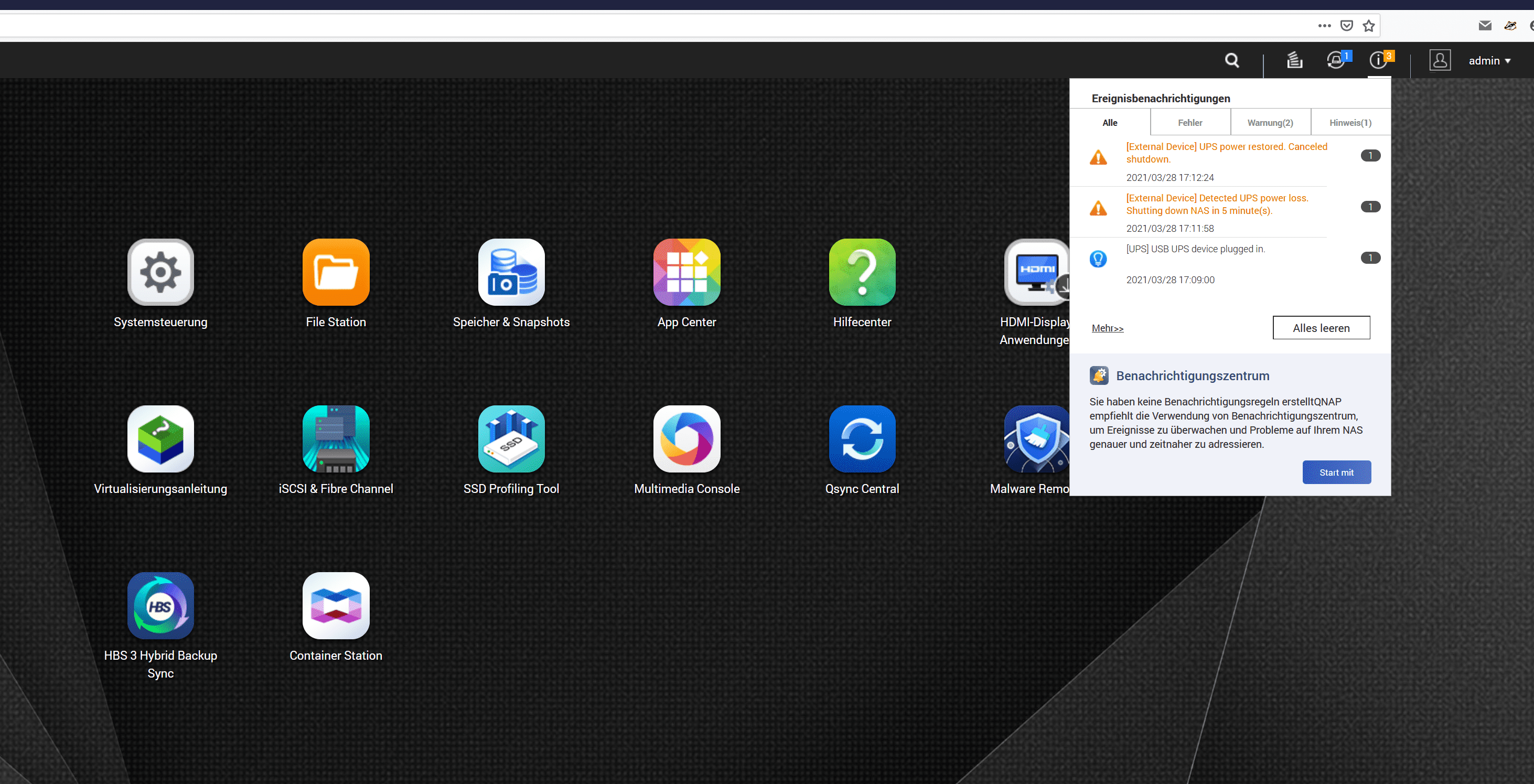Launch File Station
1534x784 pixels.
(x=336, y=272)
